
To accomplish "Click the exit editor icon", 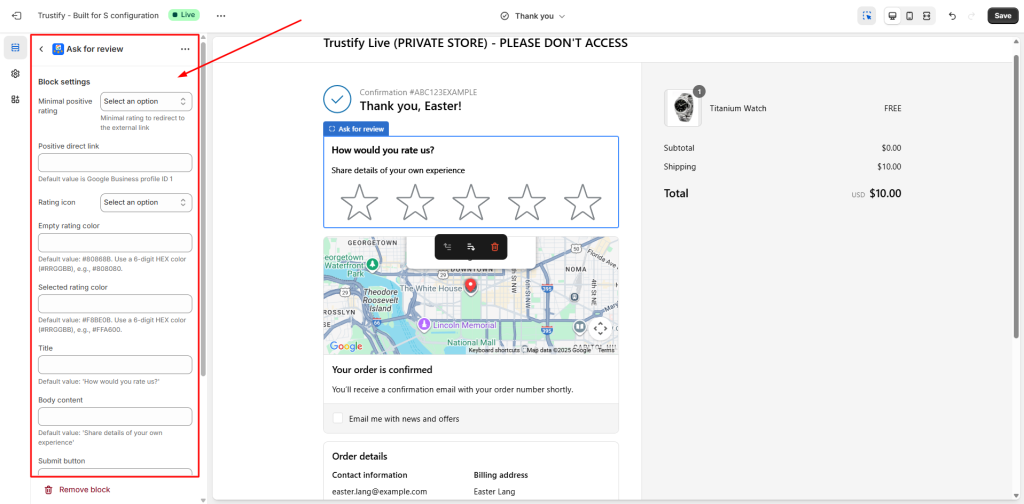I will [17, 16].
